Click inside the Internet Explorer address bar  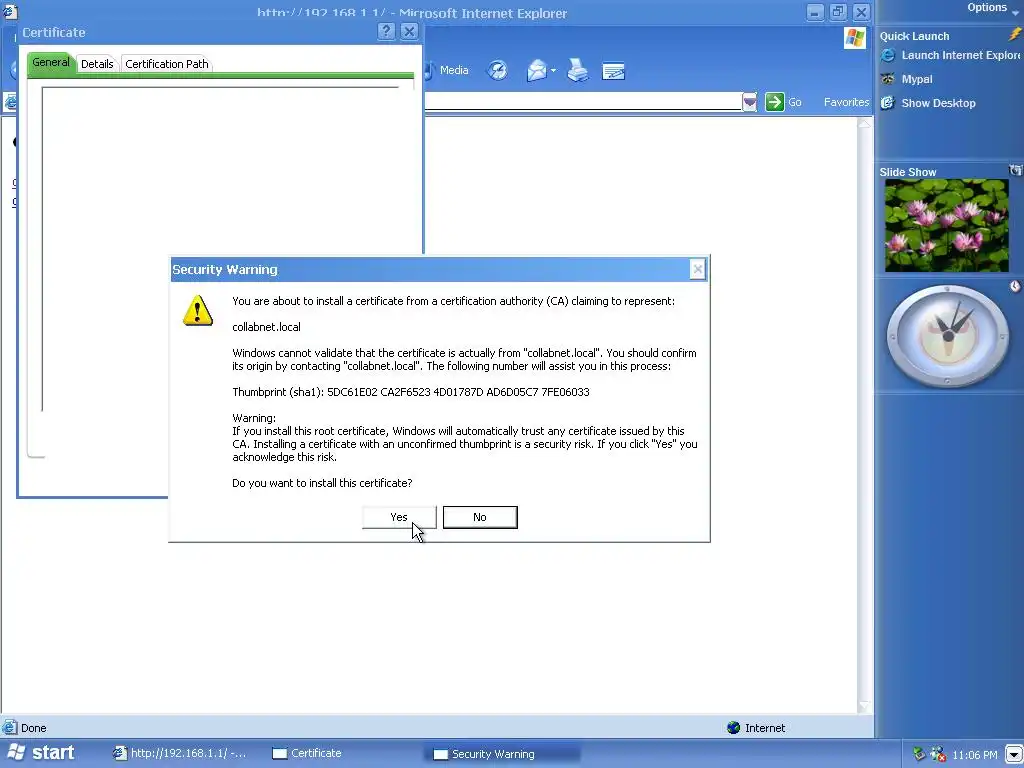pos(583,102)
